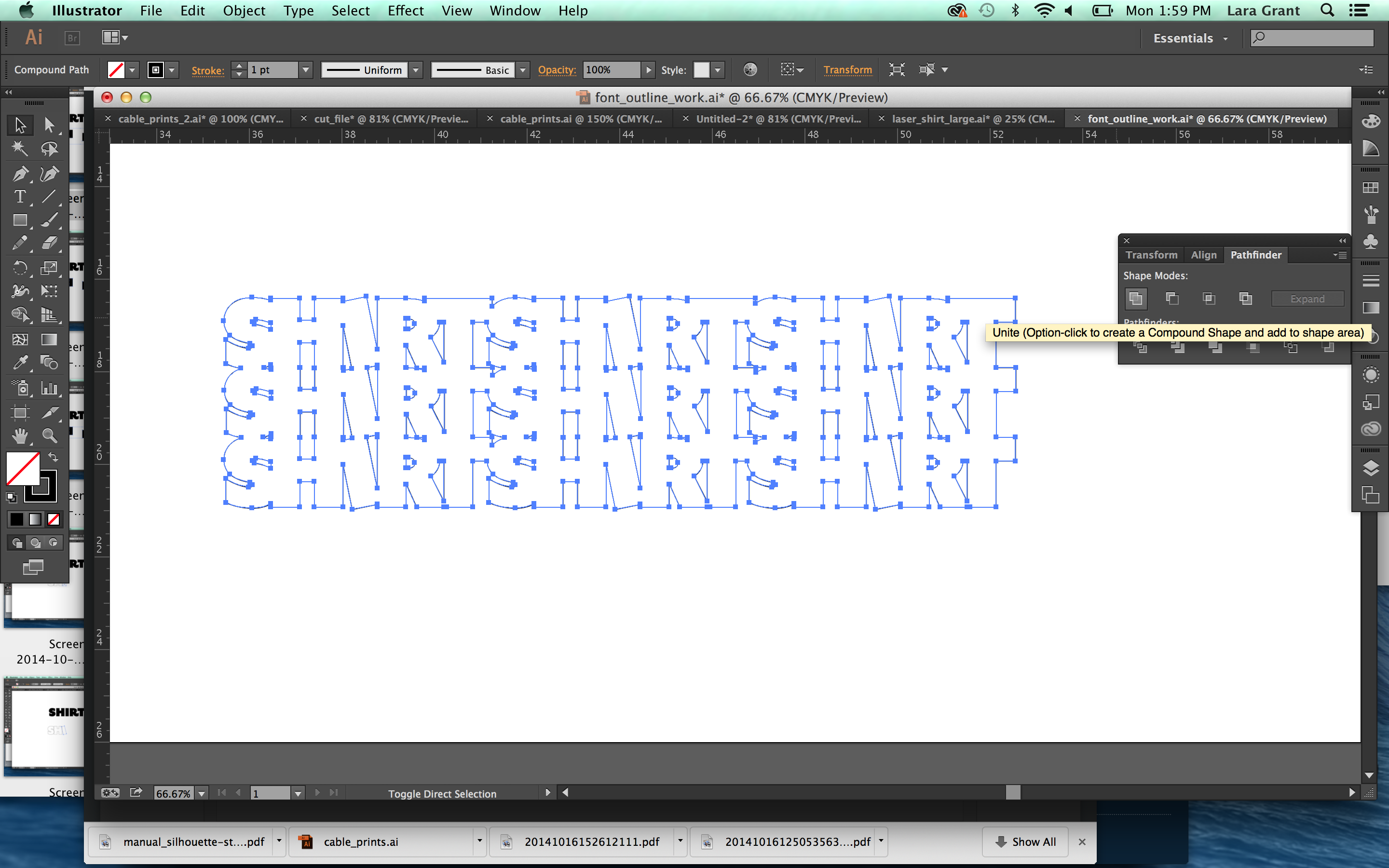Open the fill color dropdown arrow

pyautogui.click(x=133, y=70)
